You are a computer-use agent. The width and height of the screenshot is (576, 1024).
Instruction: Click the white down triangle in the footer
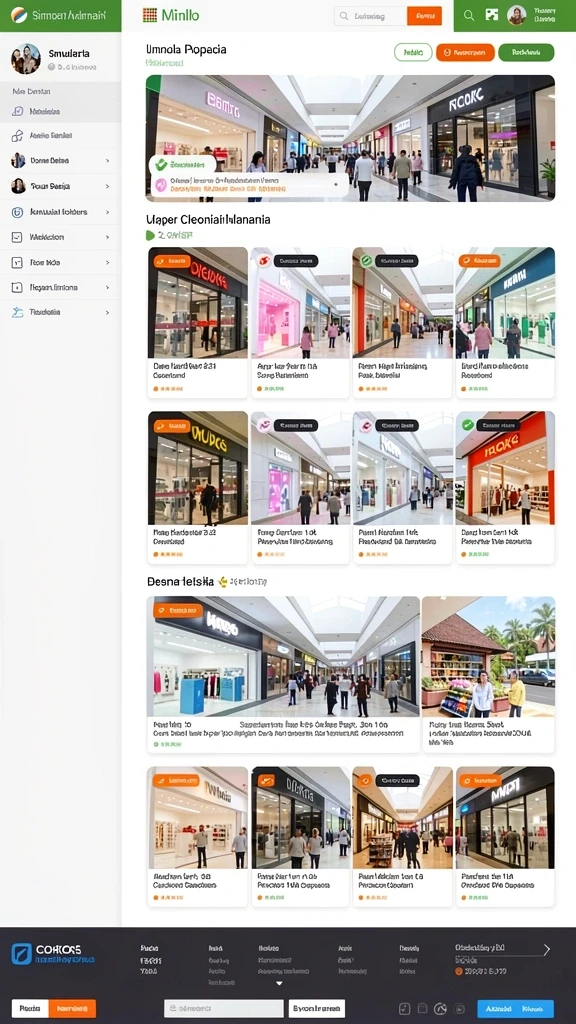[280, 983]
